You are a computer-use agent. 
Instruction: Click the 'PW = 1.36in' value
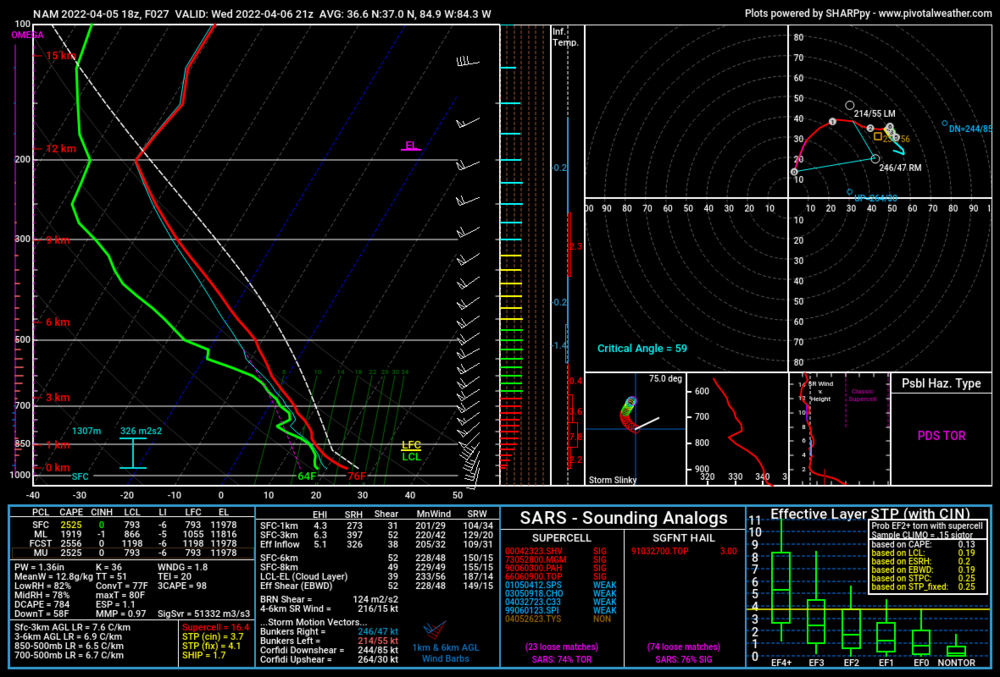coord(40,567)
